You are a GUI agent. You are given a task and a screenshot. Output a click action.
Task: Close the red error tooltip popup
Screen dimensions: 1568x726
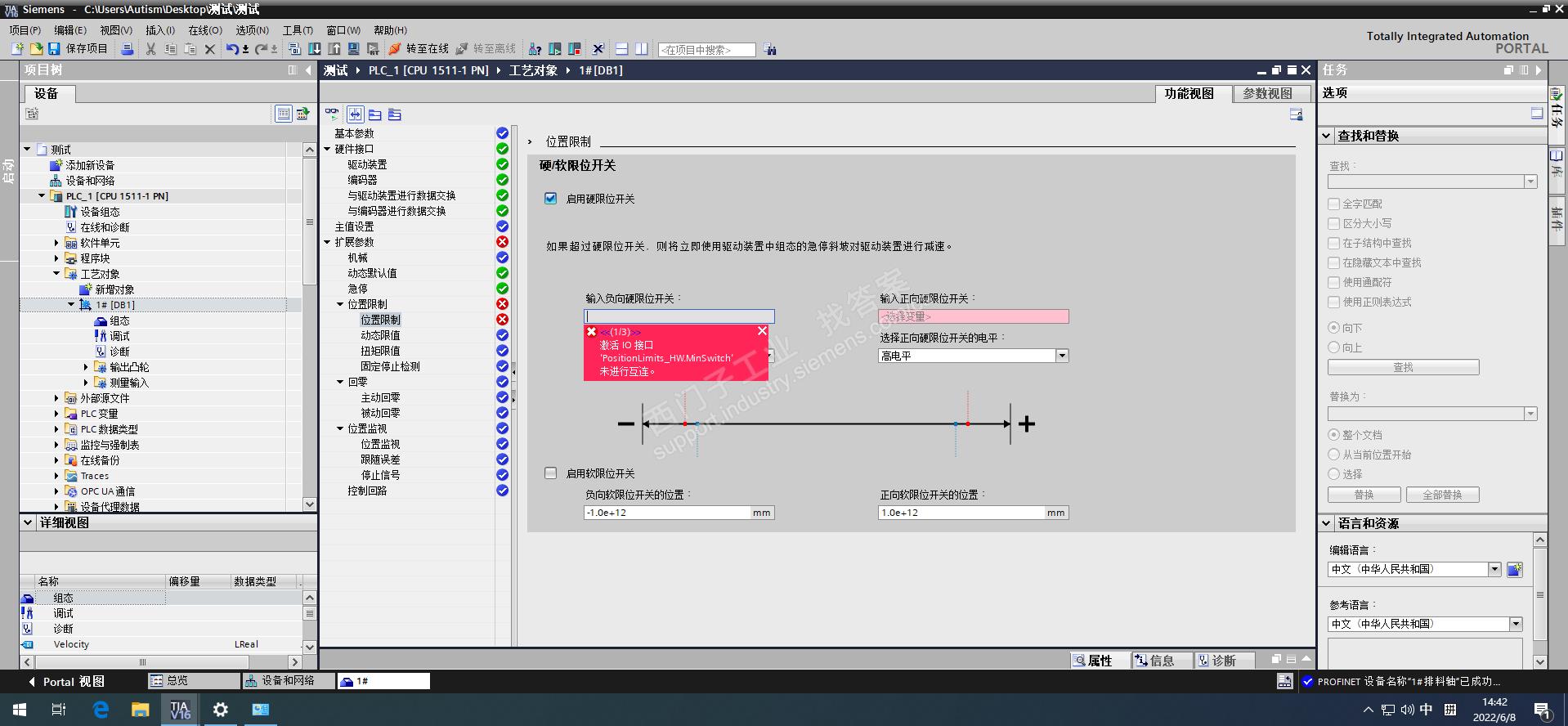click(x=762, y=331)
